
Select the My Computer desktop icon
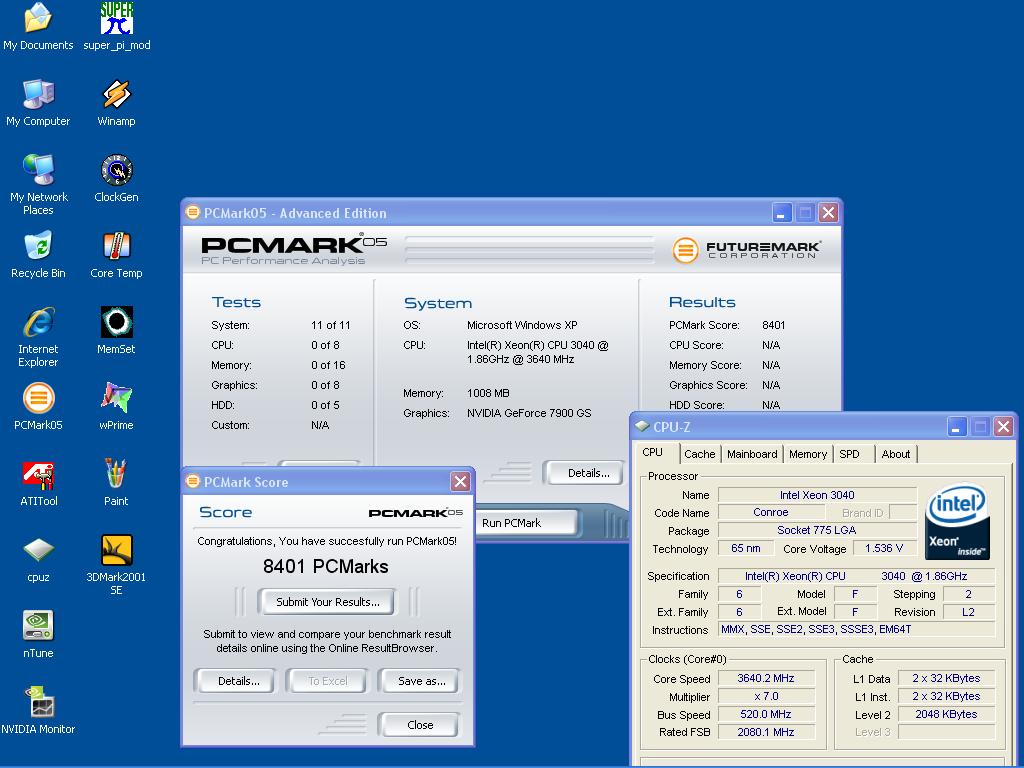tap(38, 103)
